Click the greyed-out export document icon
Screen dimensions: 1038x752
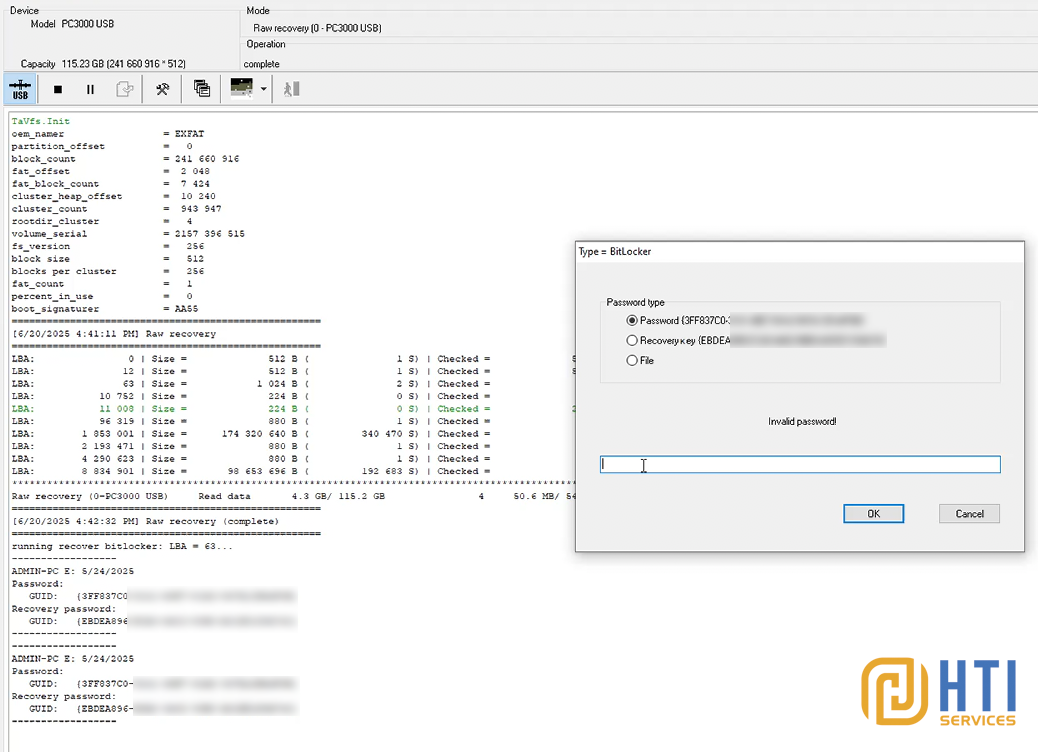124,89
